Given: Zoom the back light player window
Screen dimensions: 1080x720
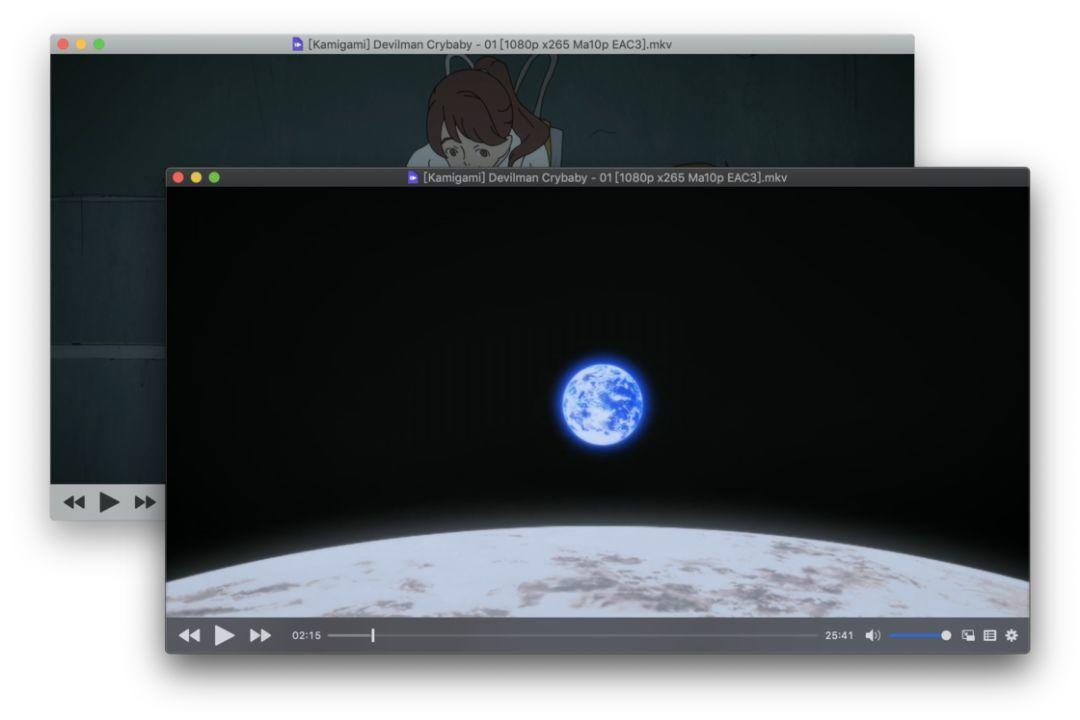Looking at the screenshot, I should click(x=99, y=44).
